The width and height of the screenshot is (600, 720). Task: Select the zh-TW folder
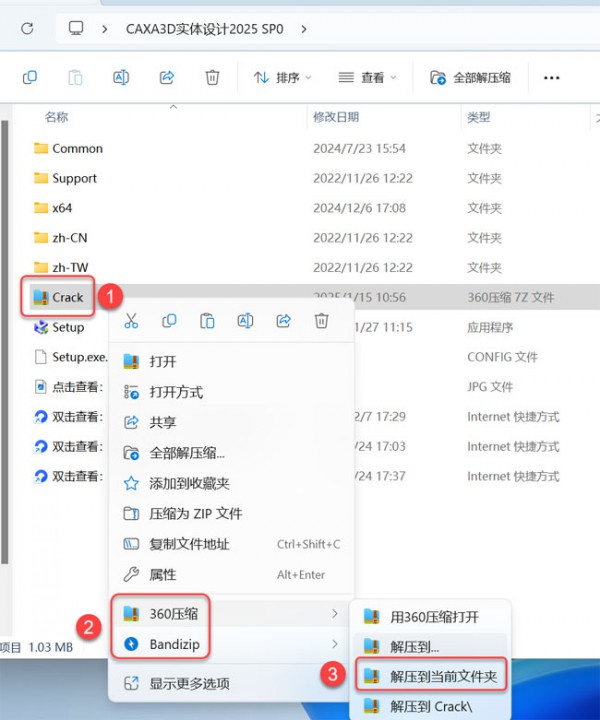61,267
